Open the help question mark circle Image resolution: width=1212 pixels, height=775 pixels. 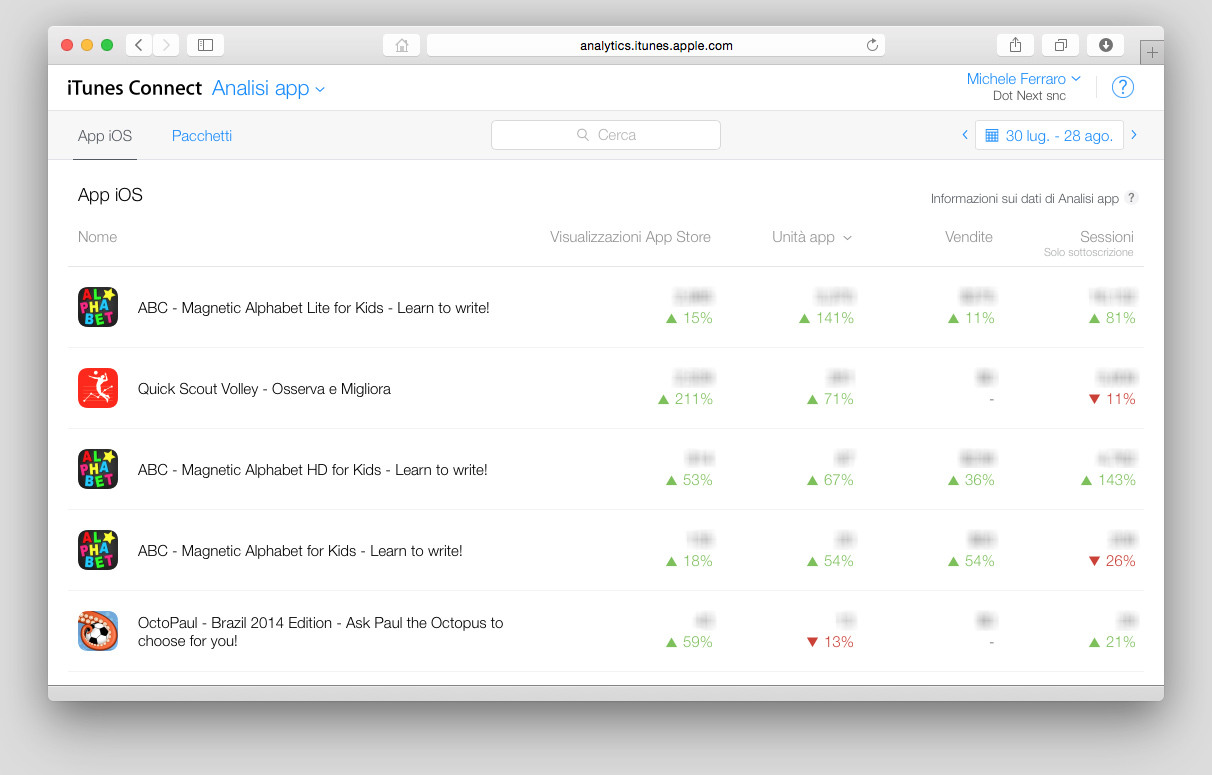click(x=1123, y=87)
